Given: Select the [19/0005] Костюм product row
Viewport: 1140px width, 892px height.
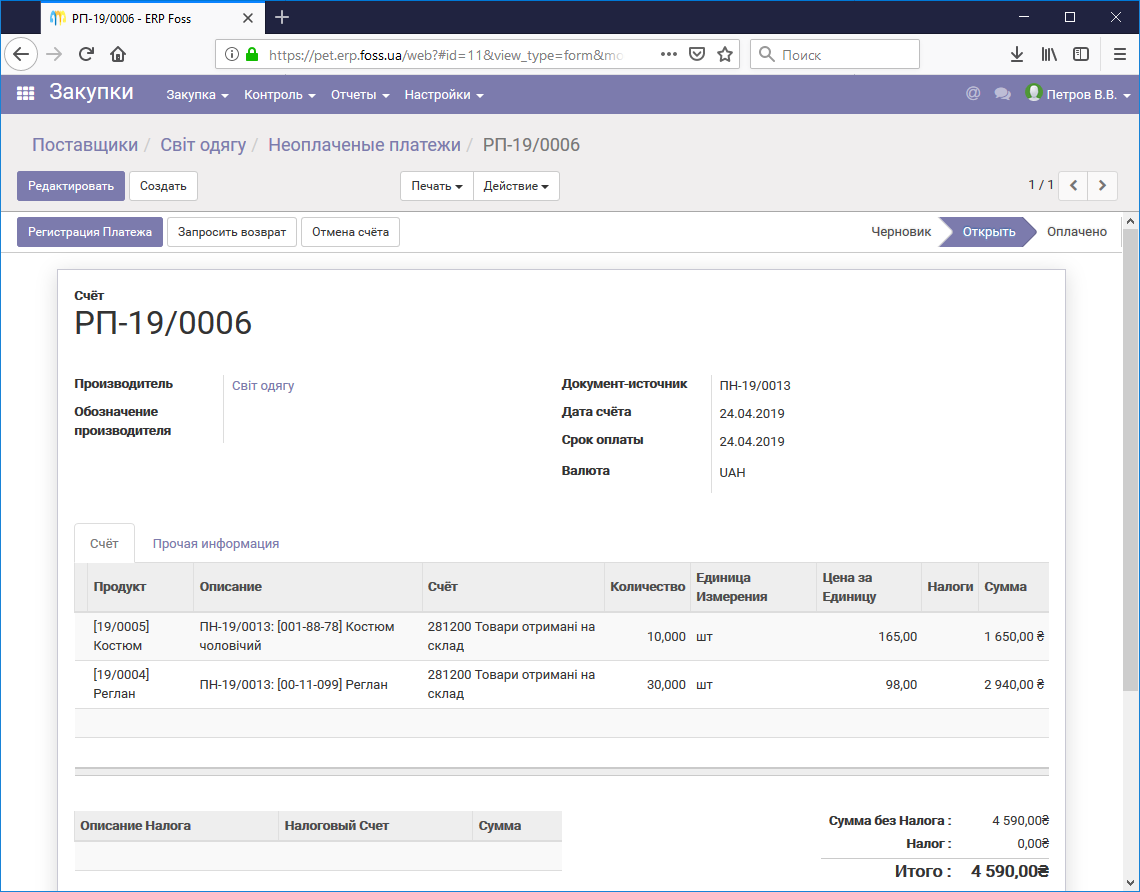Looking at the screenshot, I should point(561,636).
